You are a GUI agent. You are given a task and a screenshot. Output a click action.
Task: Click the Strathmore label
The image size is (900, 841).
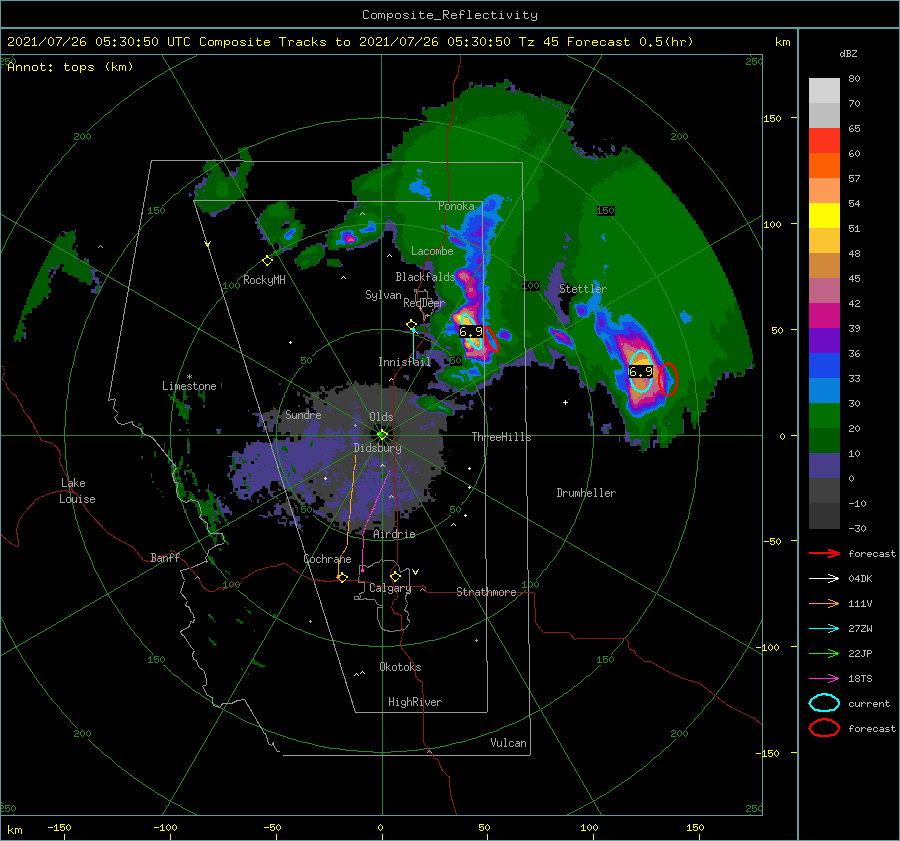(486, 592)
